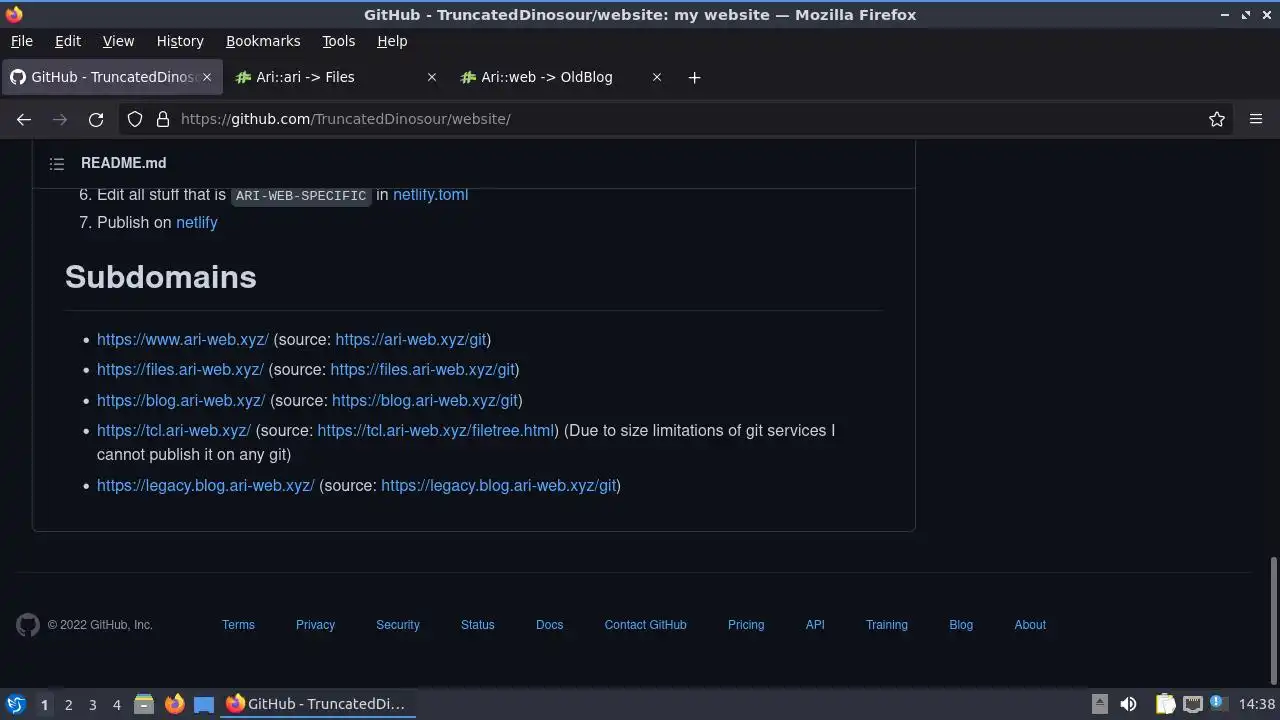Open tcl.ari-web.xyz/filetree.html link
The height and width of the screenshot is (720, 1280).
[436, 430]
